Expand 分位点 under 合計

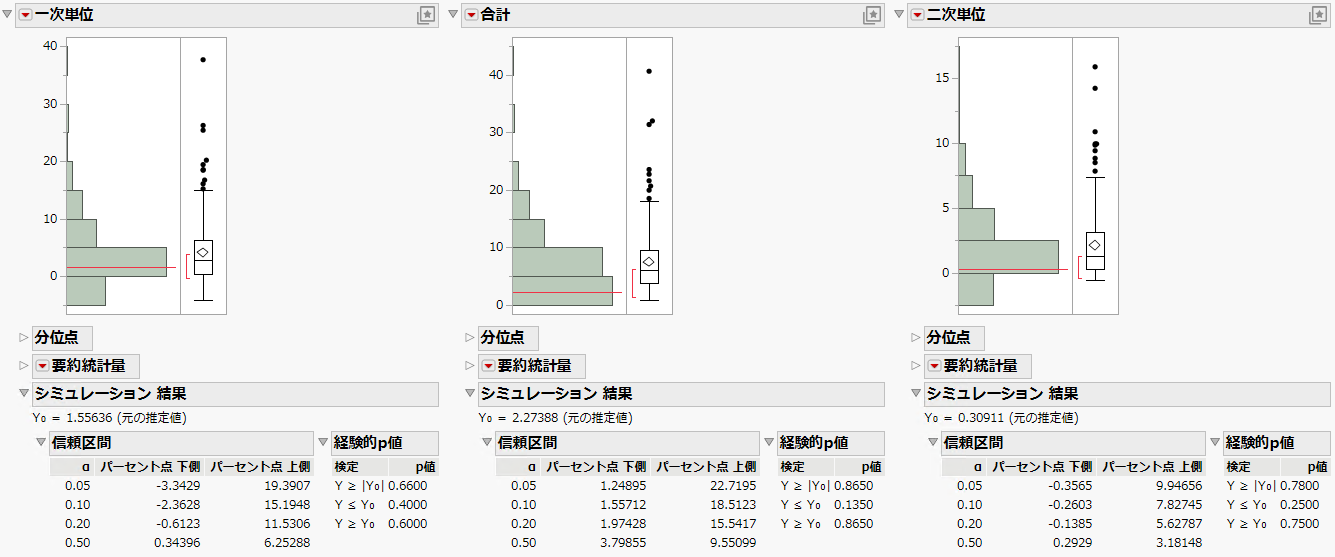(471, 338)
